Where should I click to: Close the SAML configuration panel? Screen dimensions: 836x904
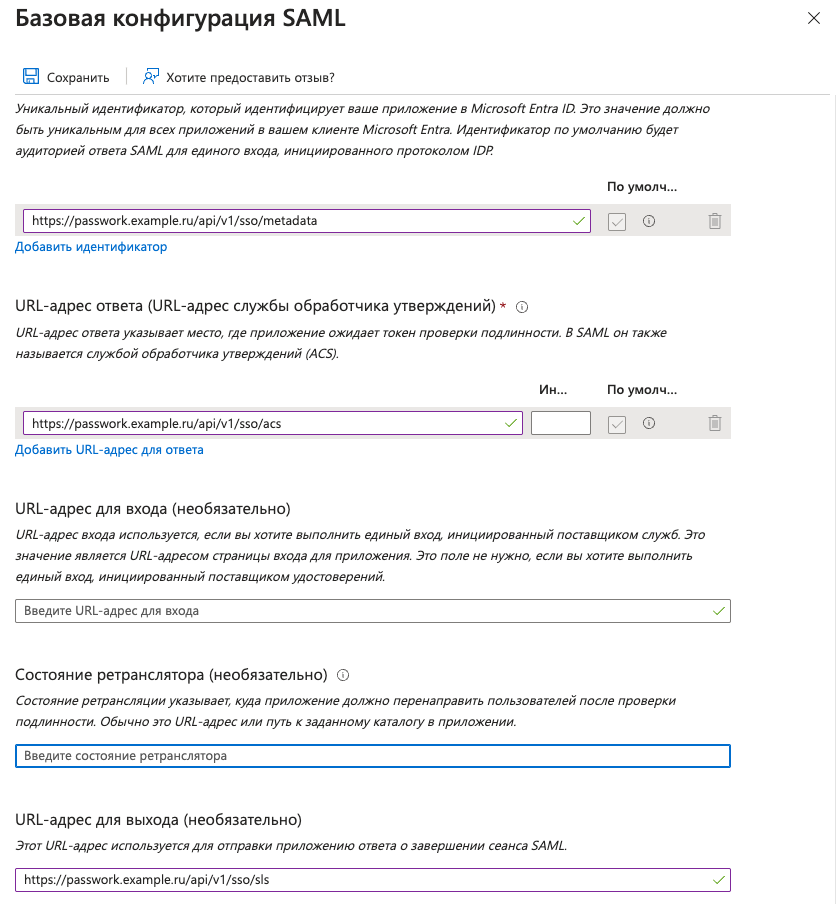click(x=812, y=18)
